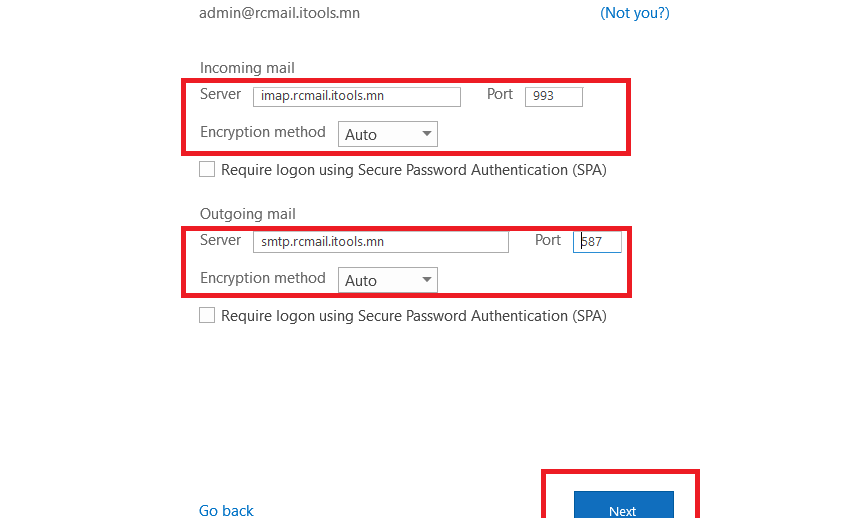Enable SPA logon for incoming mail
The height and width of the screenshot is (518, 861).
point(207,169)
